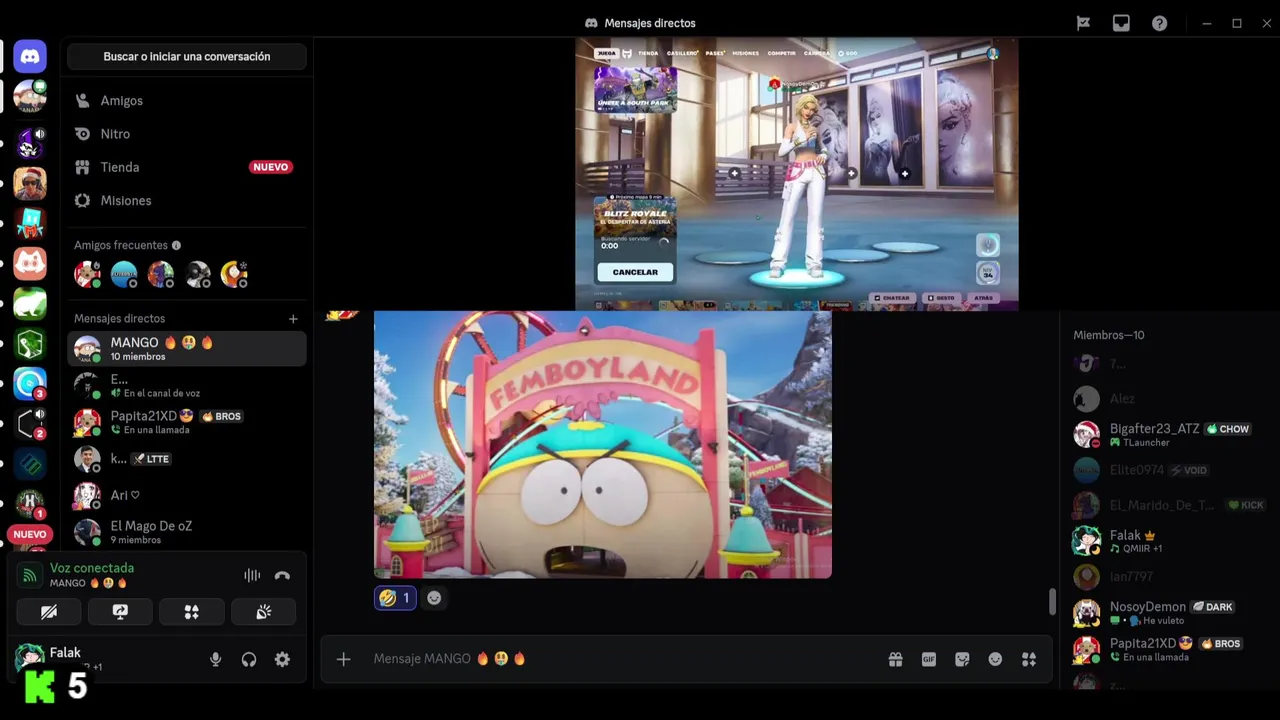Image resolution: width=1280 pixels, height=720 pixels.
Task: Open Alez member profile
Action: (x=1165, y=399)
